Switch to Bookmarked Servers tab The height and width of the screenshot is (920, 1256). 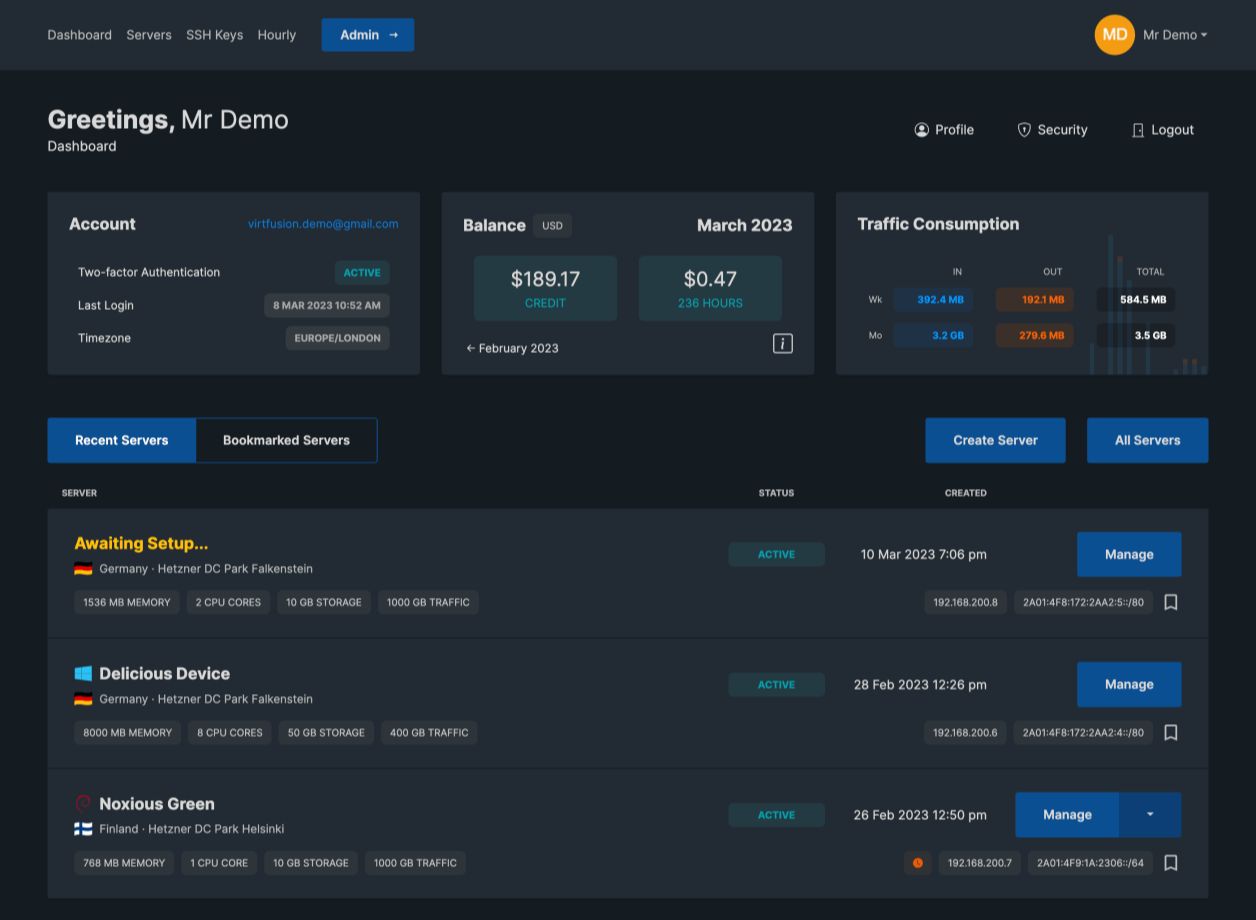tap(286, 440)
